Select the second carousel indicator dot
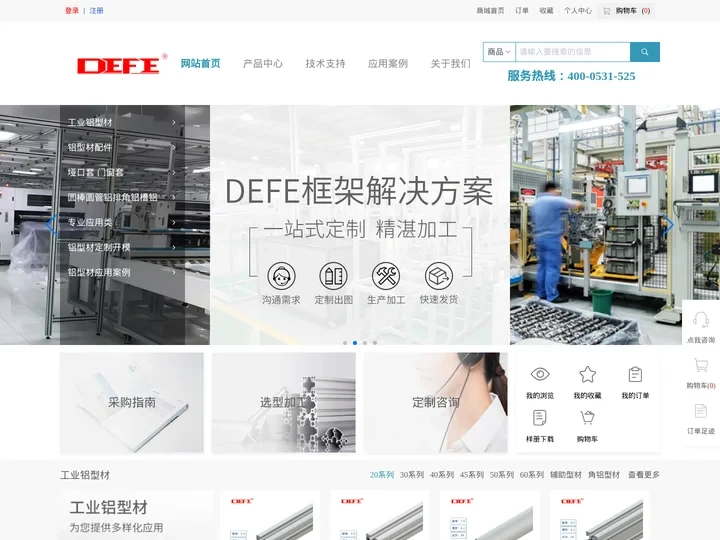Image resolution: width=720 pixels, height=540 pixels. click(355, 343)
